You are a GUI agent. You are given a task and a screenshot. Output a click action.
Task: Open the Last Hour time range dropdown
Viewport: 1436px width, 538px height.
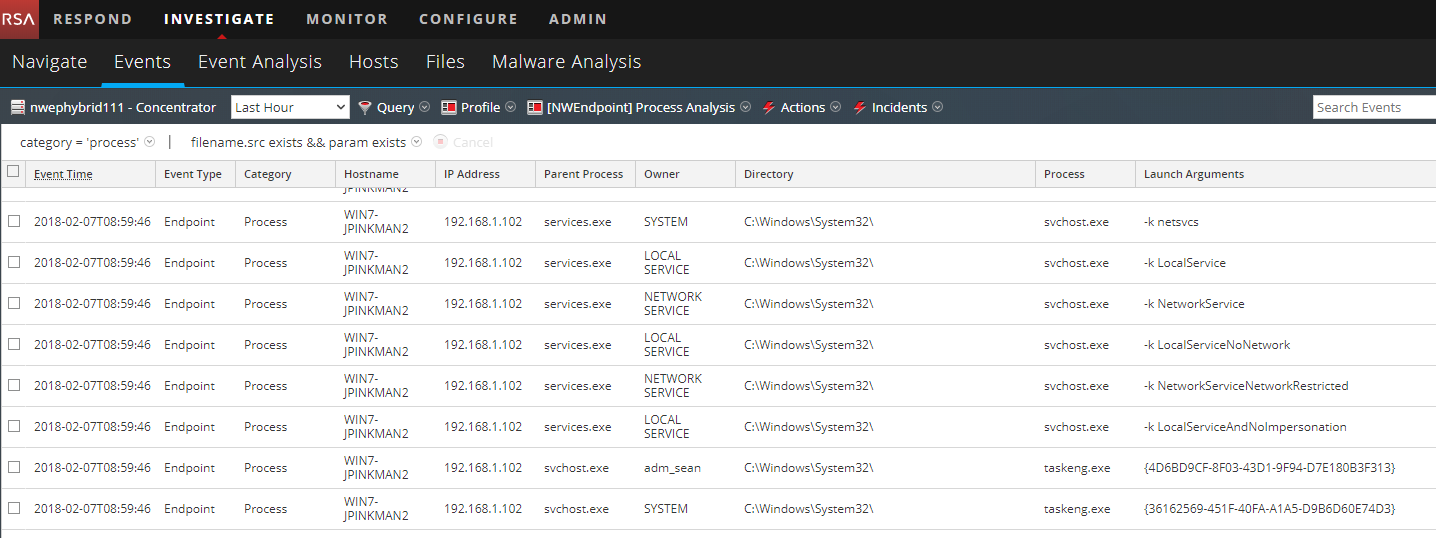290,107
